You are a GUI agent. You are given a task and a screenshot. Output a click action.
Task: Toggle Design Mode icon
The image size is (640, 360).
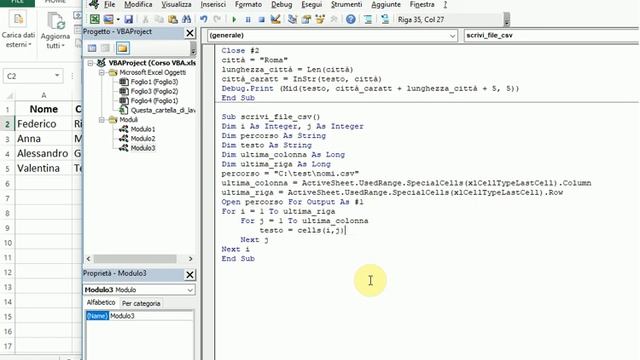276,19
